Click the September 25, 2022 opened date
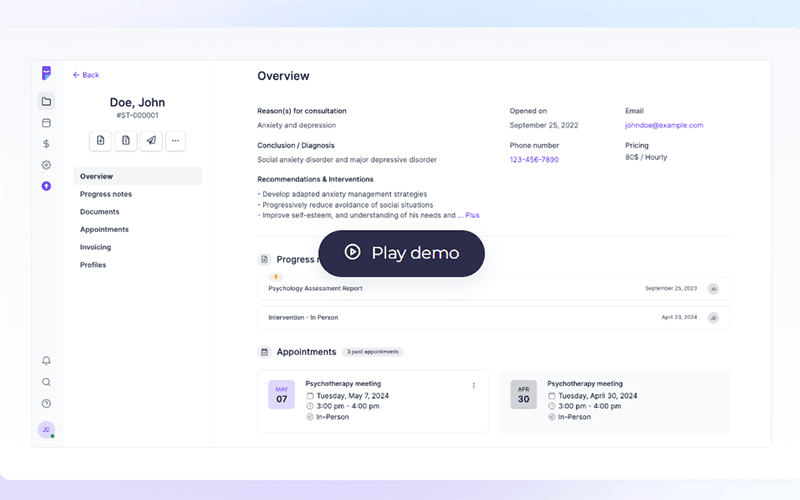800x500 pixels. click(544, 125)
